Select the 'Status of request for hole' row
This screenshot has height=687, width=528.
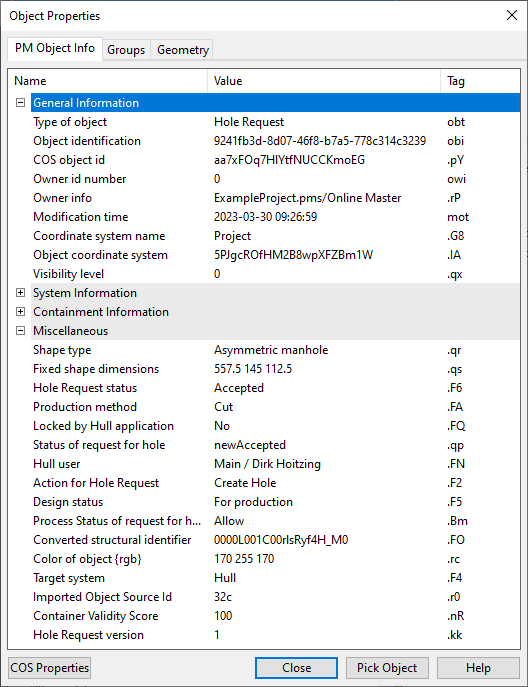[x=275, y=445]
